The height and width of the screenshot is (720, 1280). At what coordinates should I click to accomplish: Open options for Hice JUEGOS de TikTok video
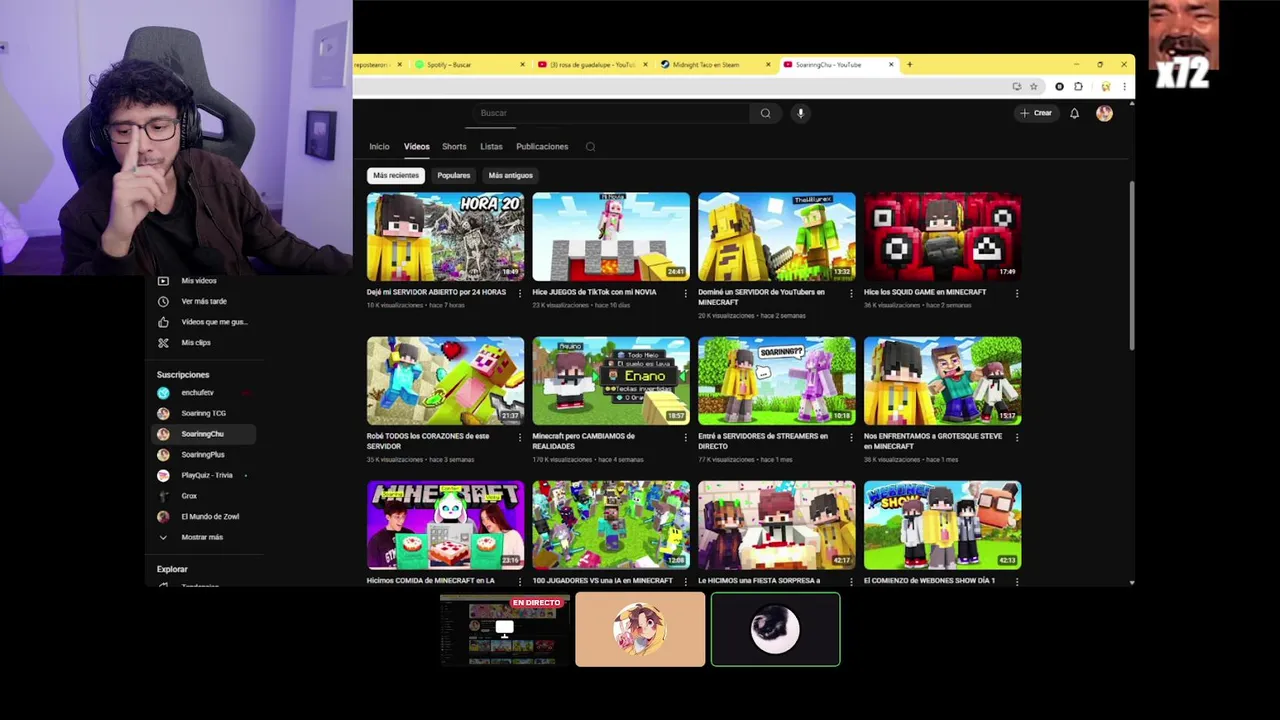(685, 293)
